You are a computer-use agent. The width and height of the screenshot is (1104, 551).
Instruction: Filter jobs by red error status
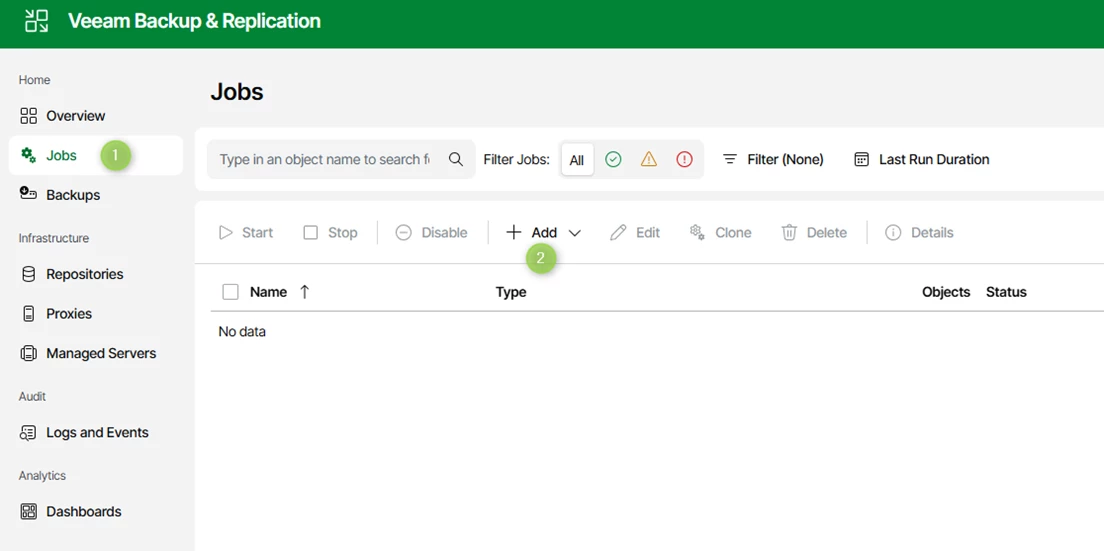coord(684,160)
